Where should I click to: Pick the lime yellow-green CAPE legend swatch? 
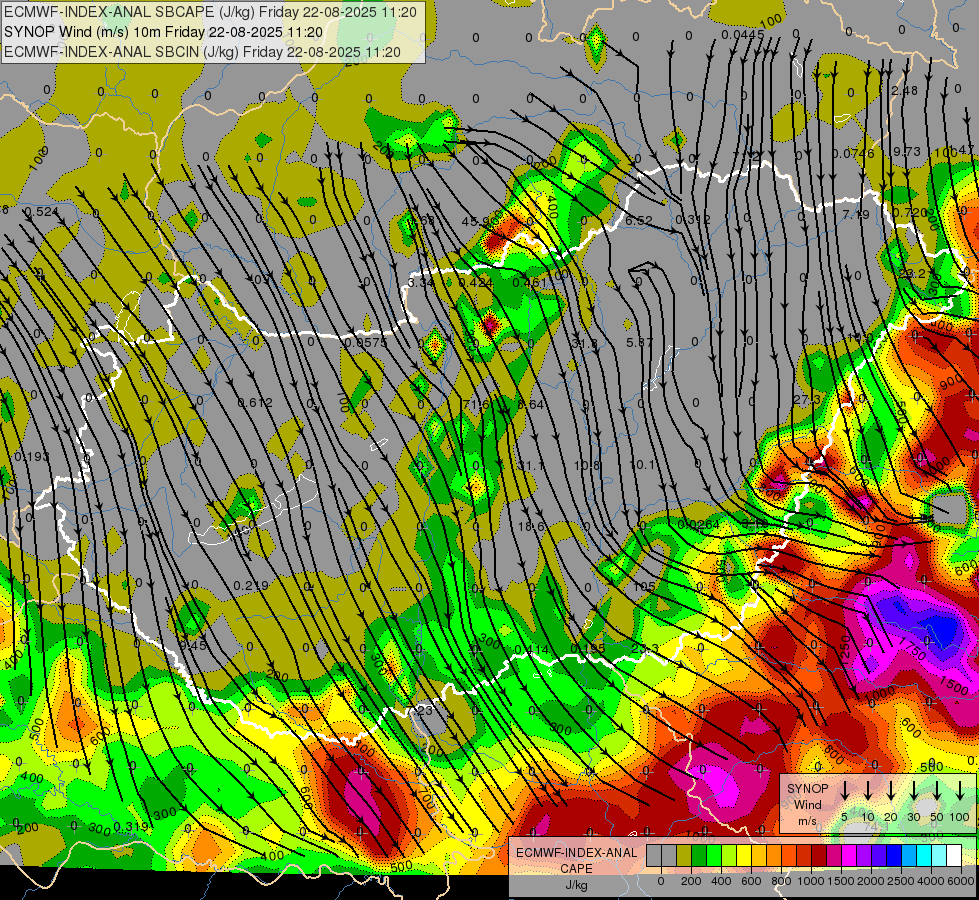[x=729, y=855]
